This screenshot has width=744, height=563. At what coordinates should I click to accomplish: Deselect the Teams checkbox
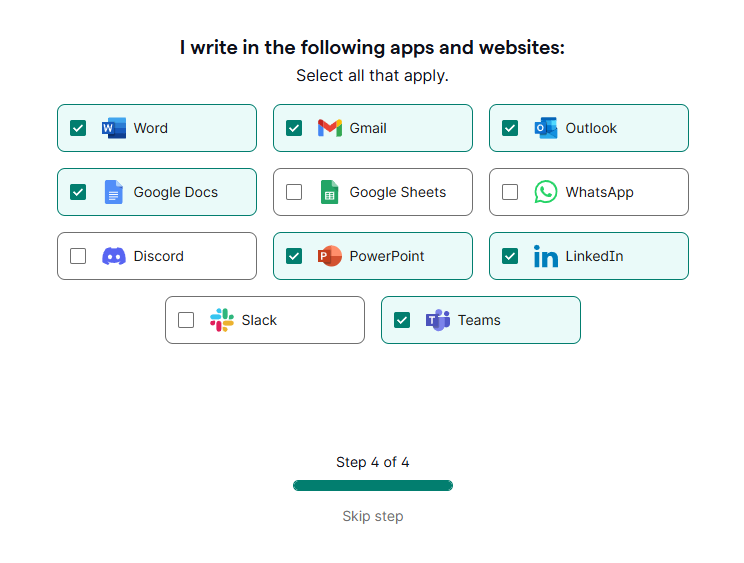[402, 320]
